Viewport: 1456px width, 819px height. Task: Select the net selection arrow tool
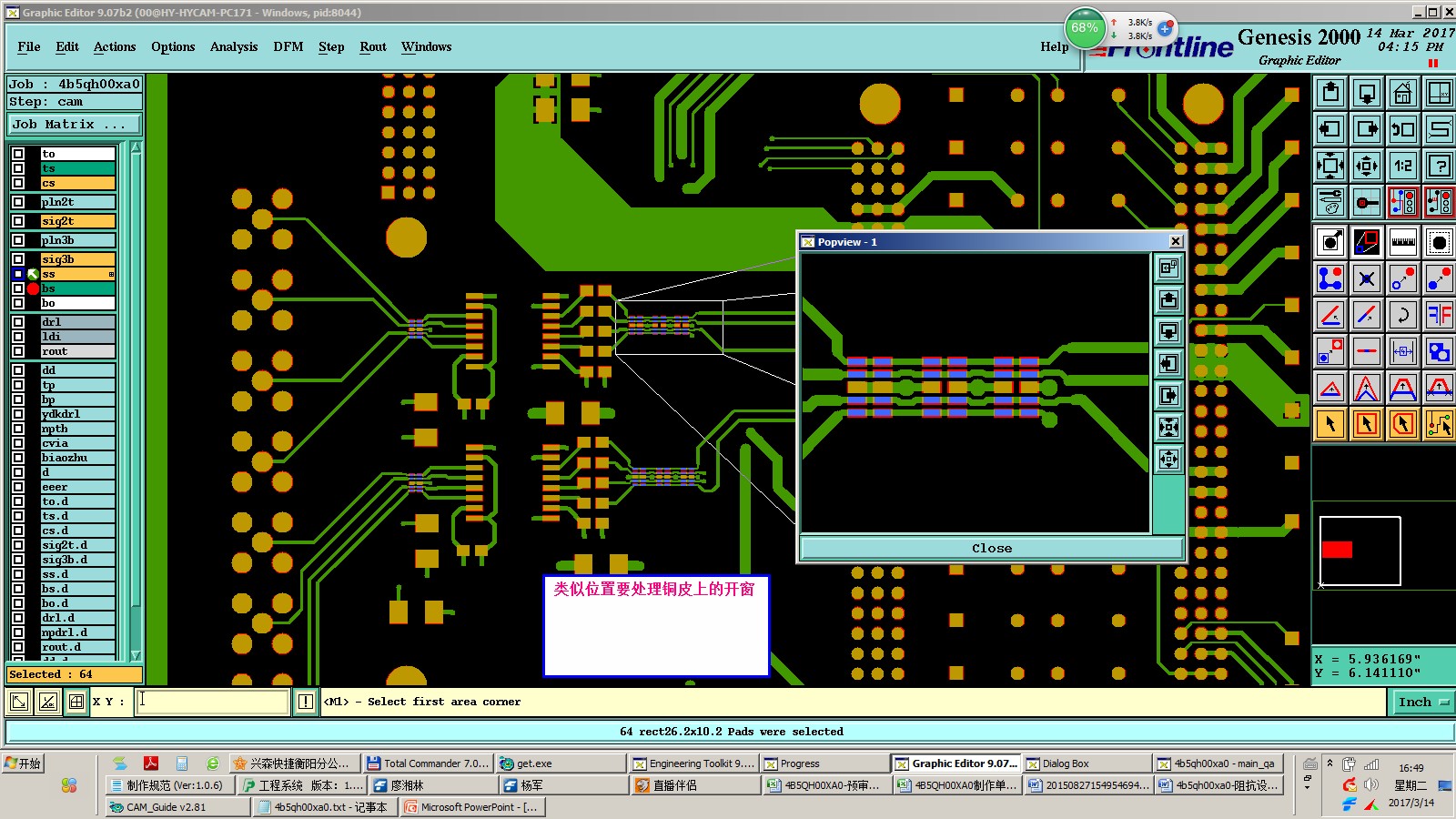point(1439,424)
